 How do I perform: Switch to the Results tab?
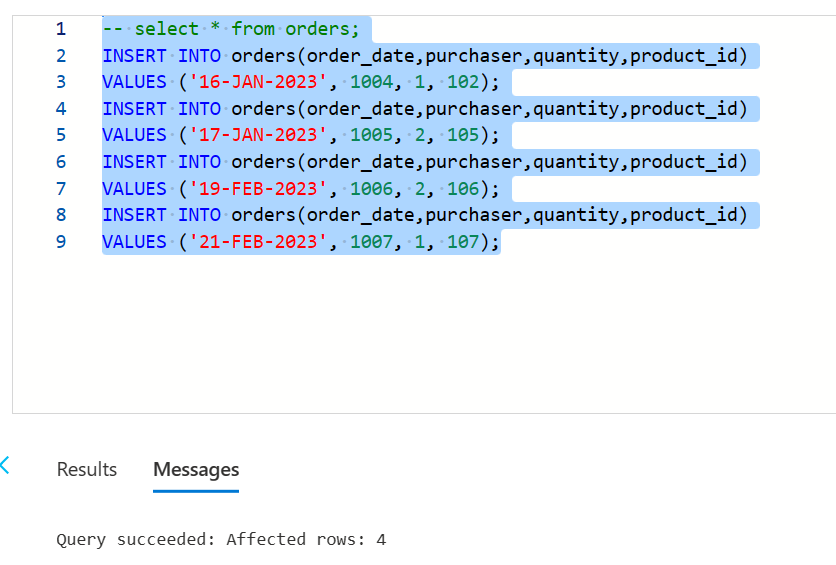click(86, 470)
